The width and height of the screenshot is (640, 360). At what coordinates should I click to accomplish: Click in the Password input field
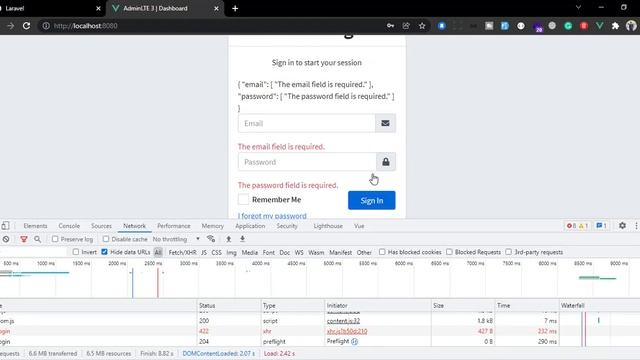pyautogui.click(x=307, y=162)
